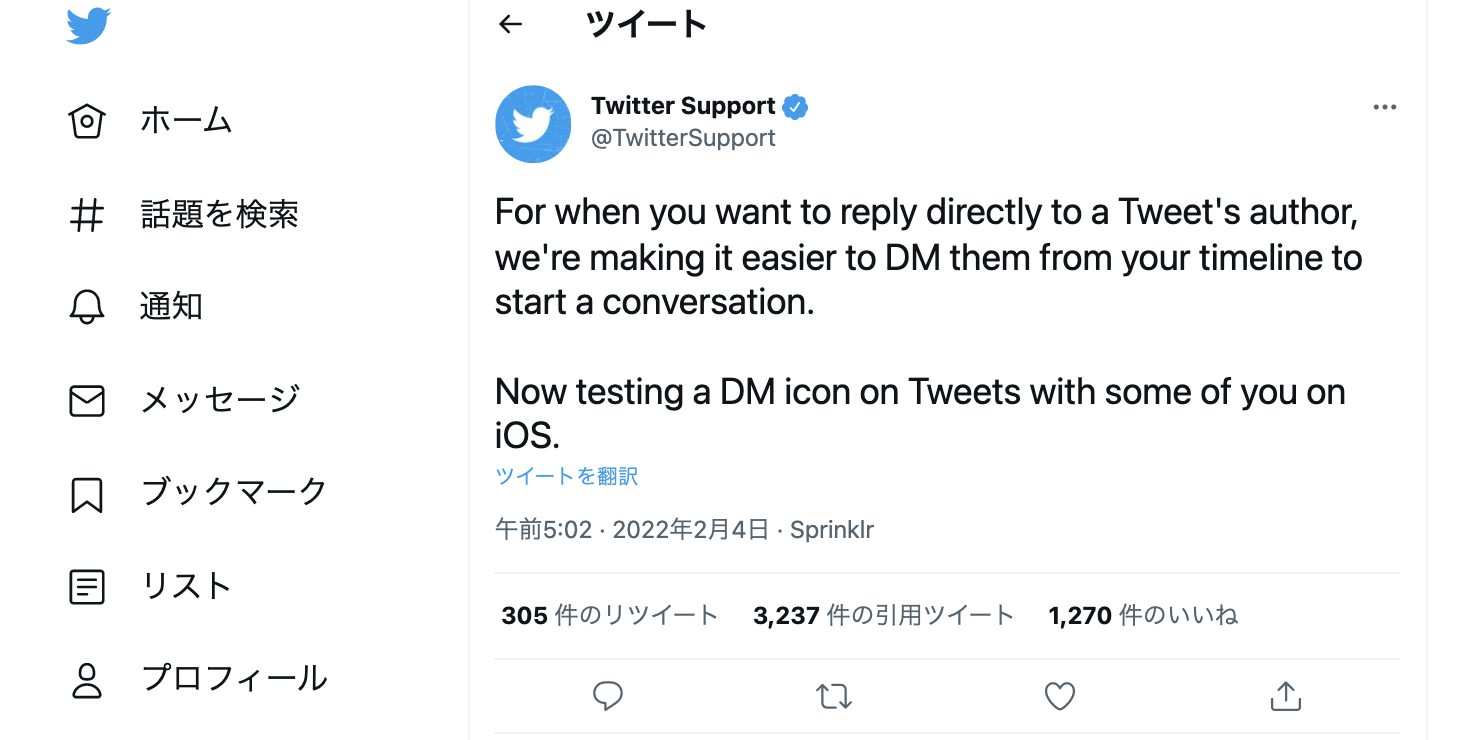View 305 件のリツイート list

point(609,616)
